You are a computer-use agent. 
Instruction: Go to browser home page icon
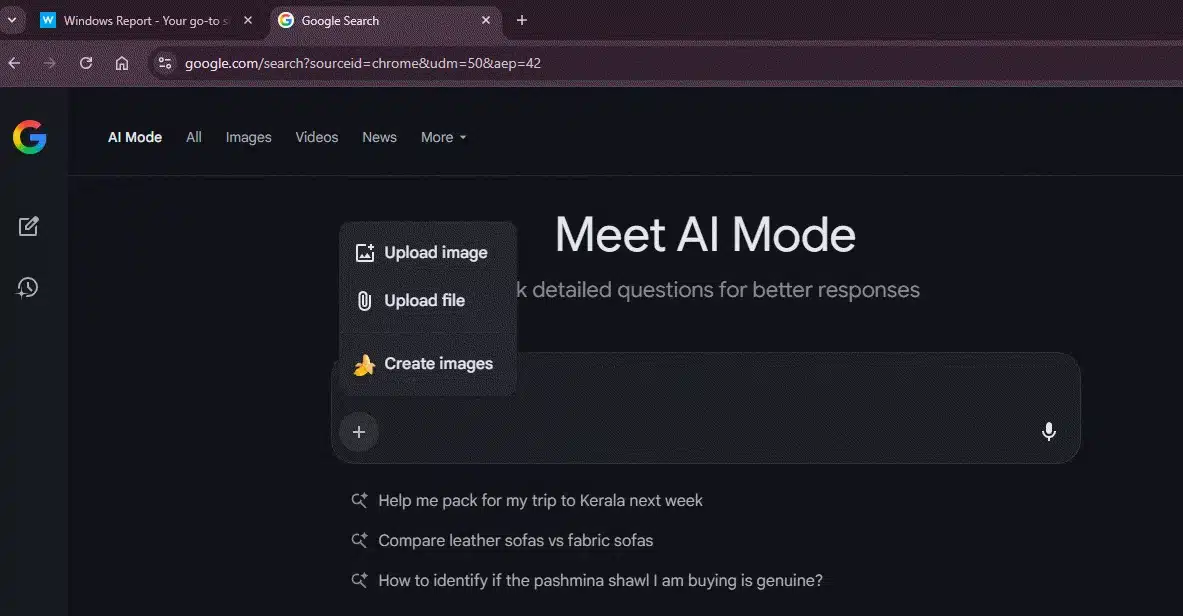pos(122,63)
